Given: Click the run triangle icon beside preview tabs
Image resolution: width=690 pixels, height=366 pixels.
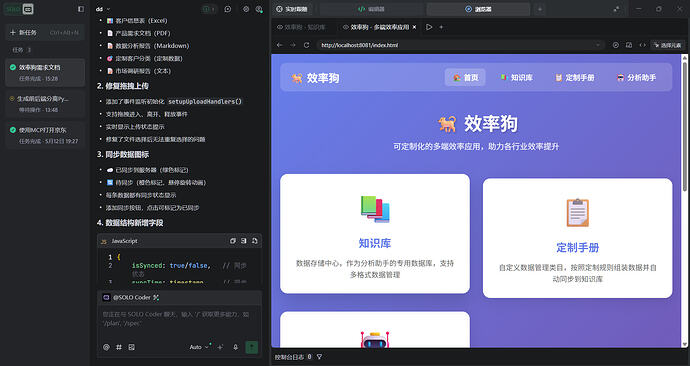Looking at the screenshot, I should (x=429, y=27).
